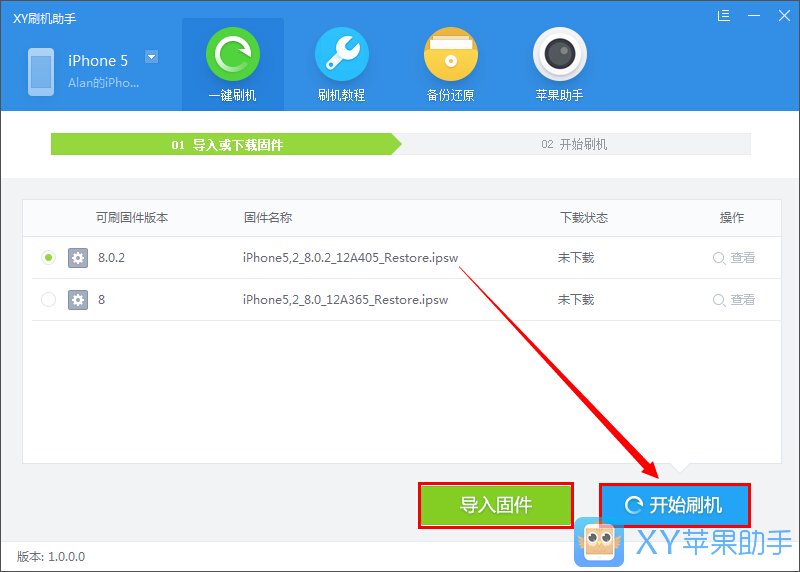Viewport: 800px width, 572px height.
Task: Click the 开始刷机 start flashing button
Action: [x=674, y=505]
